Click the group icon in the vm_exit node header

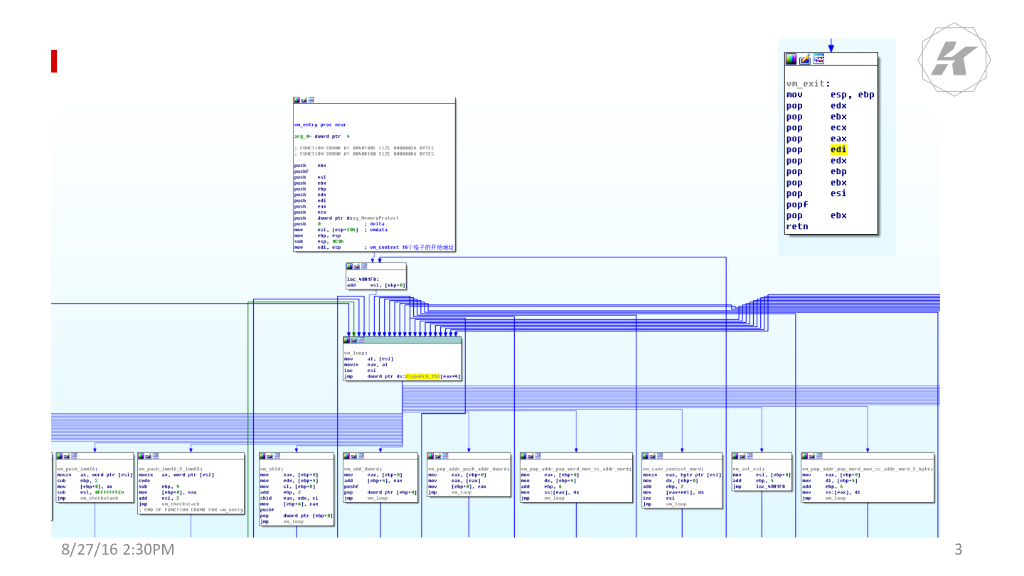coord(817,59)
